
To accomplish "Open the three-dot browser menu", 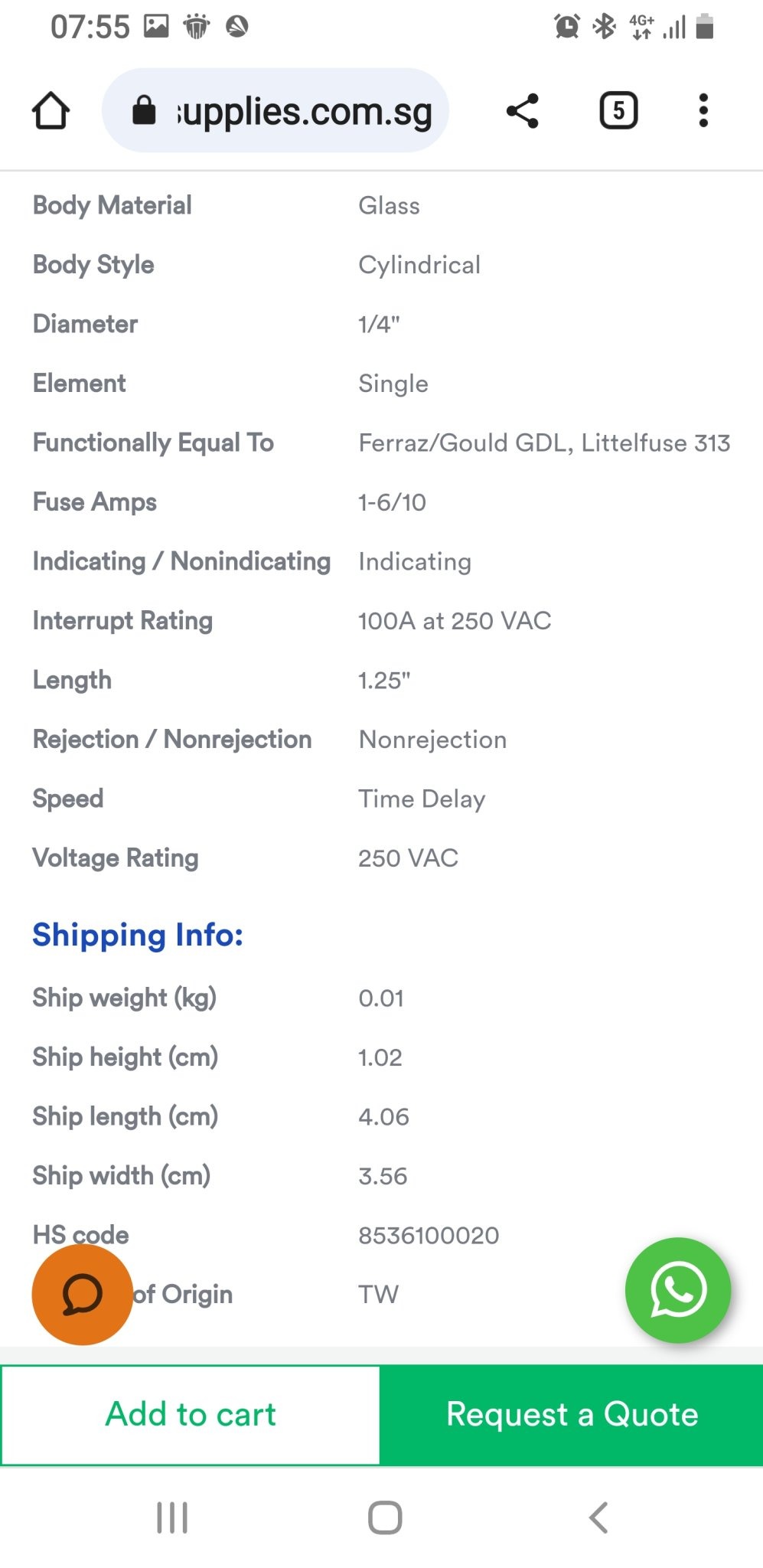I will tap(703, 110).
